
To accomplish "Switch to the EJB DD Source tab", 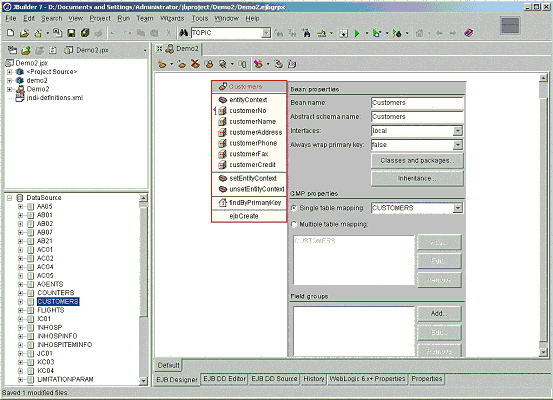I will (274, 379).
